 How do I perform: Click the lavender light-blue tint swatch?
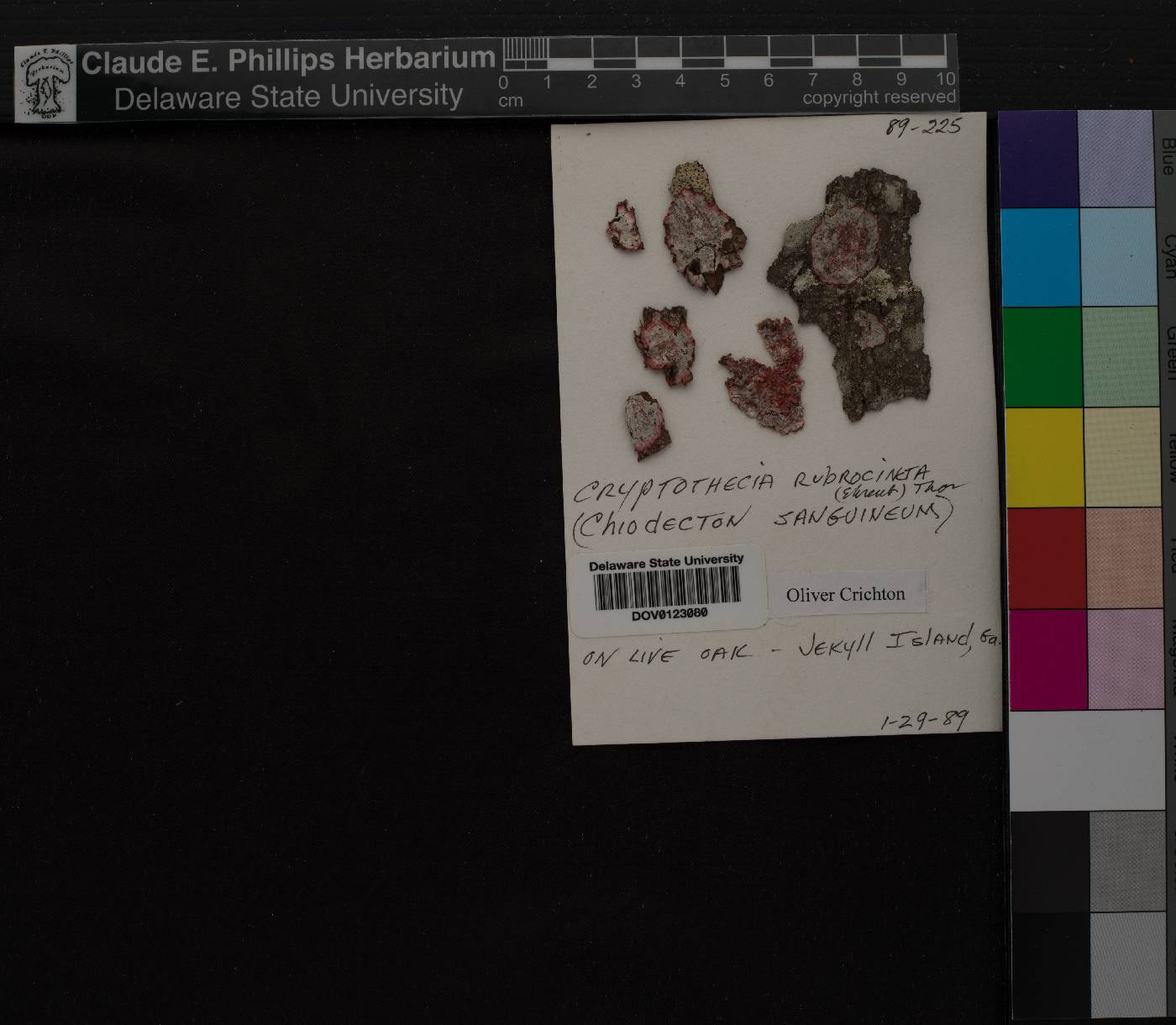[x=1116, y=159]
